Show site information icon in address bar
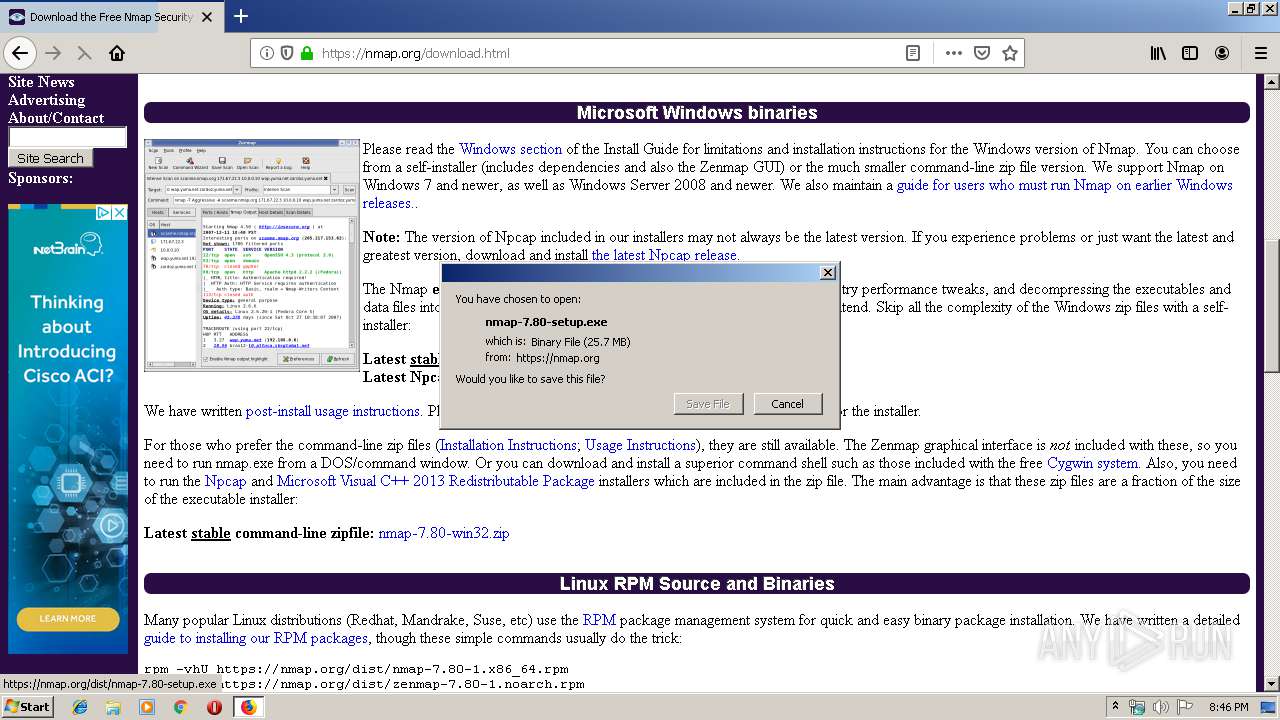Viewport: 1280px width, 720px height. pos(267,53)
